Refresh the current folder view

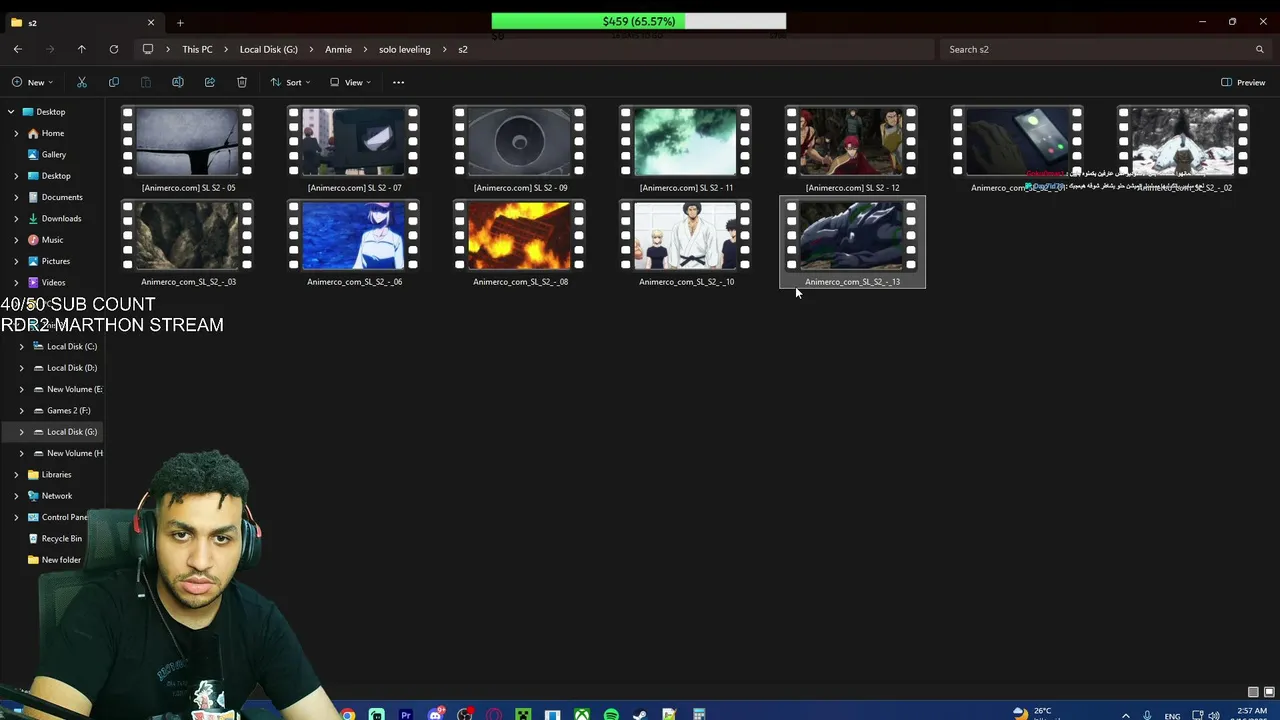(x=114, y=49)
